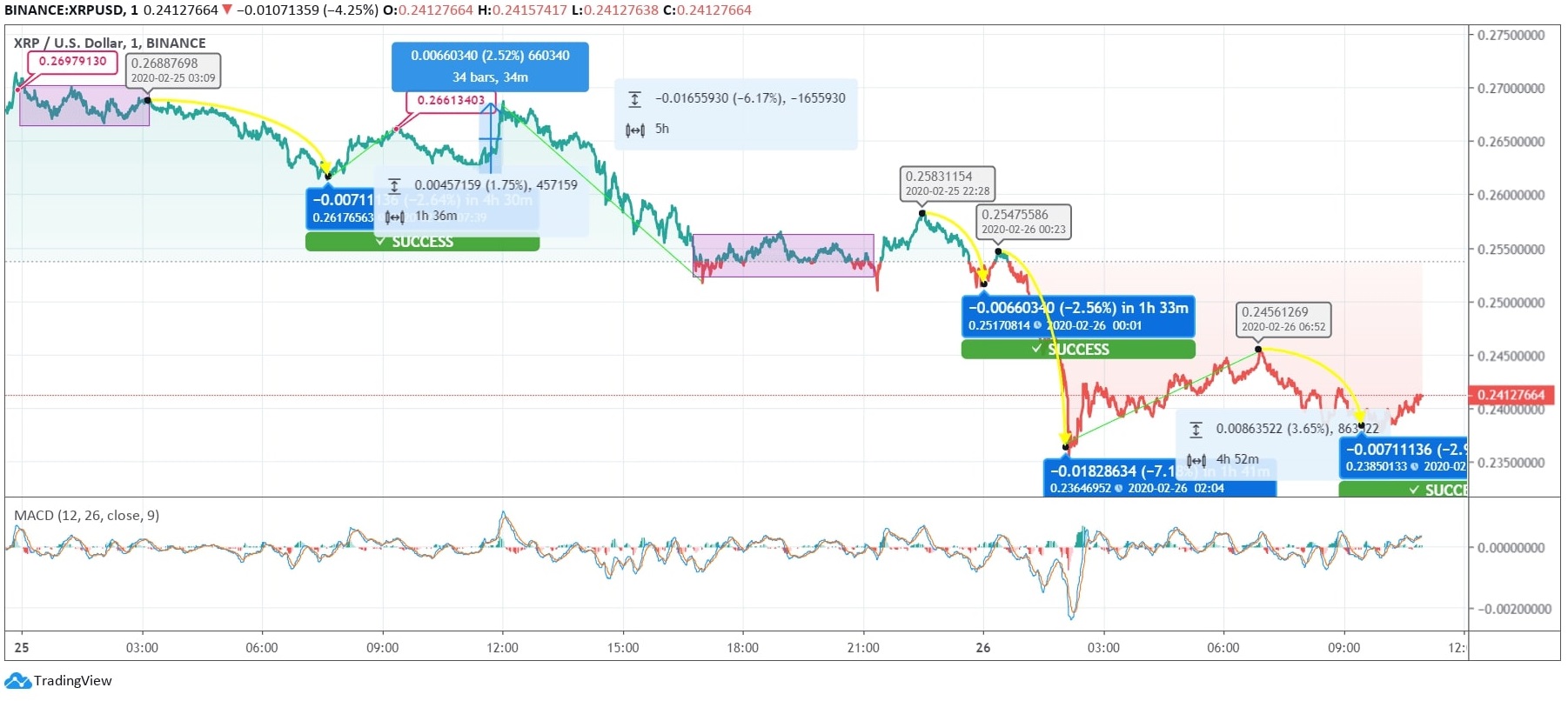Click the first green SUCCESS banner
1568x701 pixels.
pyautogui.click(x=422, y=242)
